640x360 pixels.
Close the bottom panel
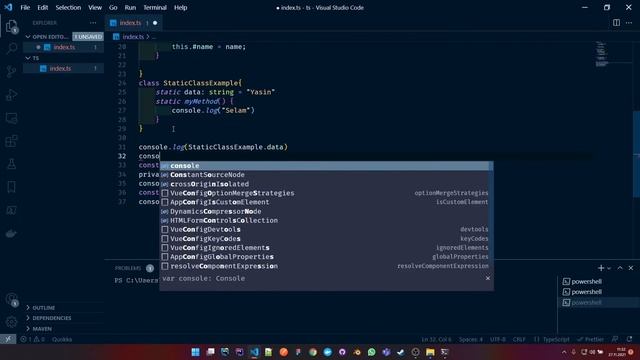pos(631,268)
